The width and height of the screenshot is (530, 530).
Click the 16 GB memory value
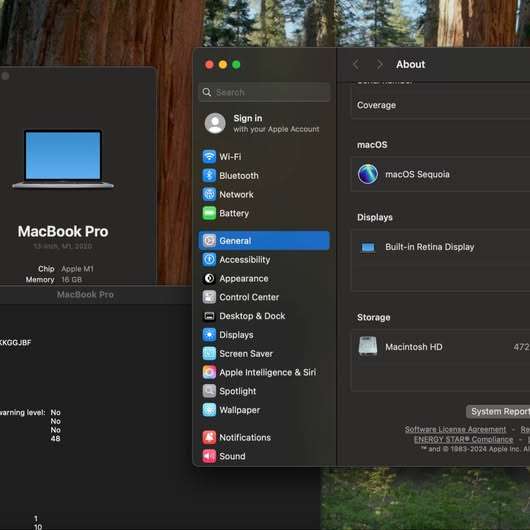tap(72, 280)
